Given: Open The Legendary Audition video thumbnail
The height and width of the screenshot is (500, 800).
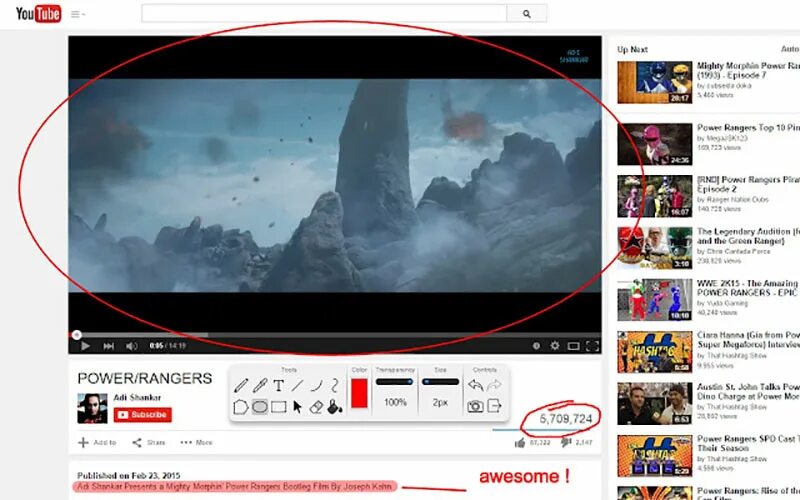Looking at the screenshot, I should coord(655,248).
